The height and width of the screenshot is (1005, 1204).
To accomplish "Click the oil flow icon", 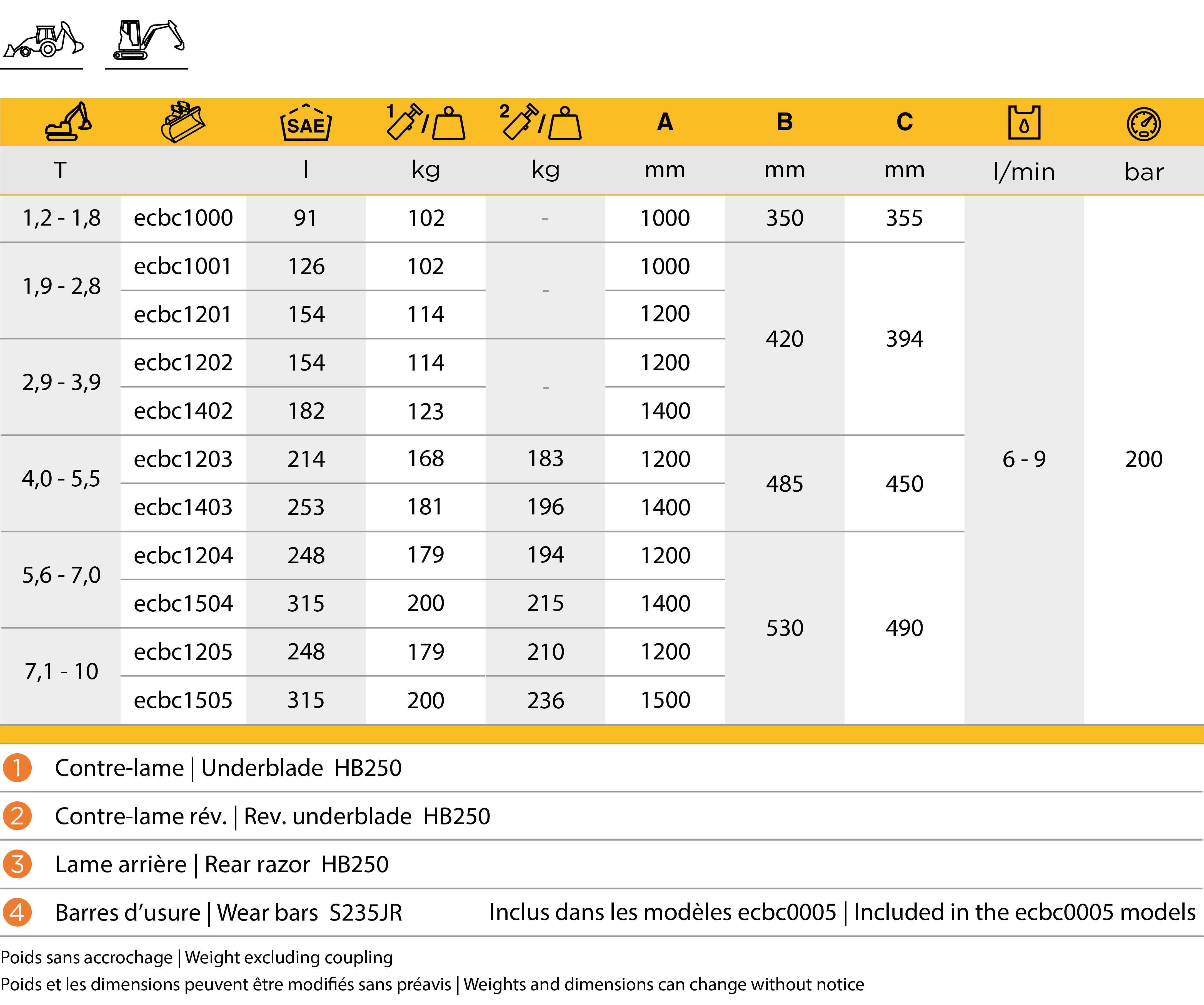I will click(1024, 122).
